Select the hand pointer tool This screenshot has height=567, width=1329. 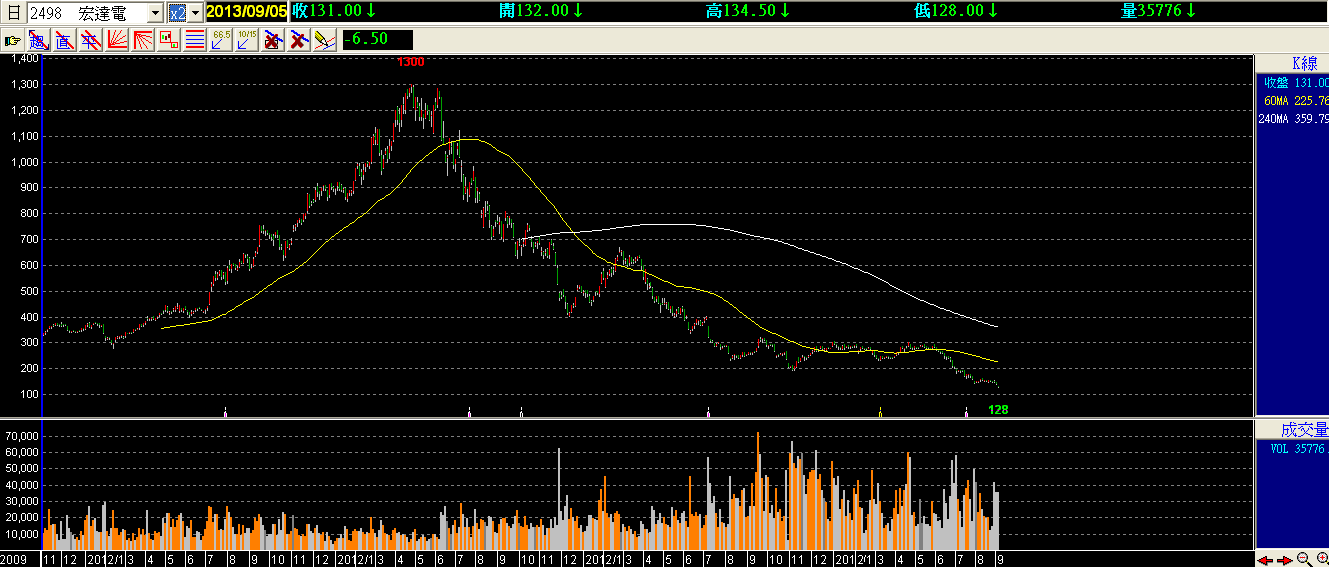click(14, 40)
